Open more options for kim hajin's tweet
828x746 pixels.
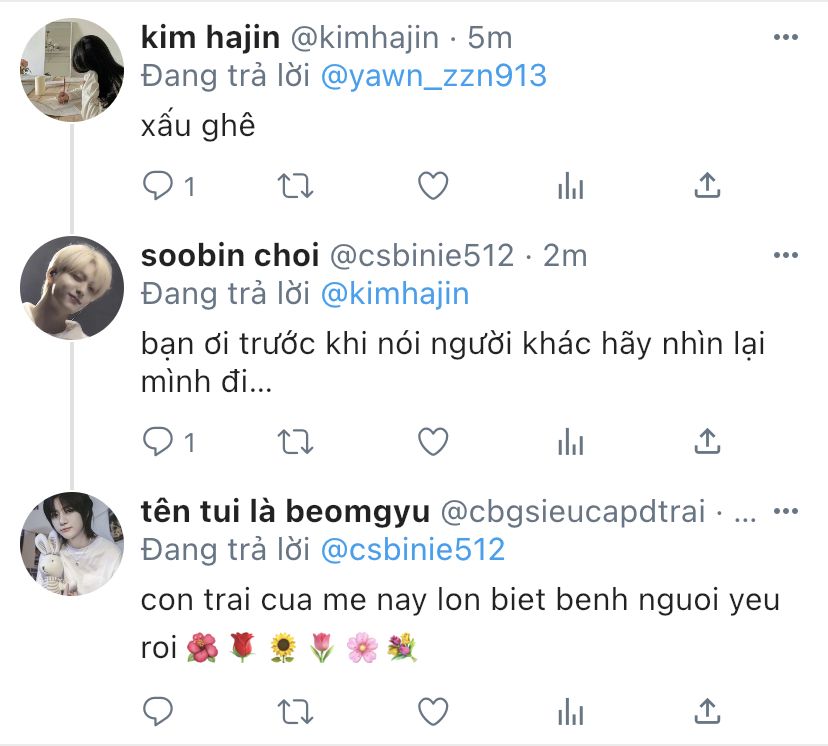[x=785, y=37]
